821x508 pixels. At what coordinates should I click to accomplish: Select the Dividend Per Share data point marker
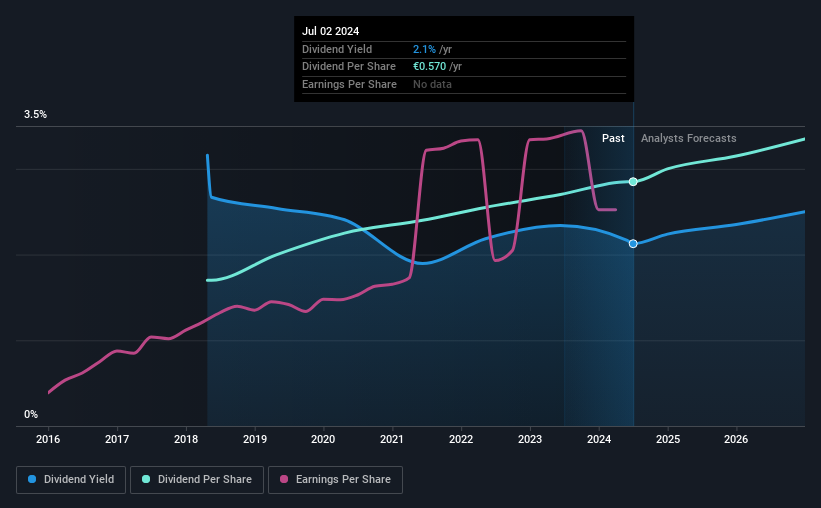(633, 182)
